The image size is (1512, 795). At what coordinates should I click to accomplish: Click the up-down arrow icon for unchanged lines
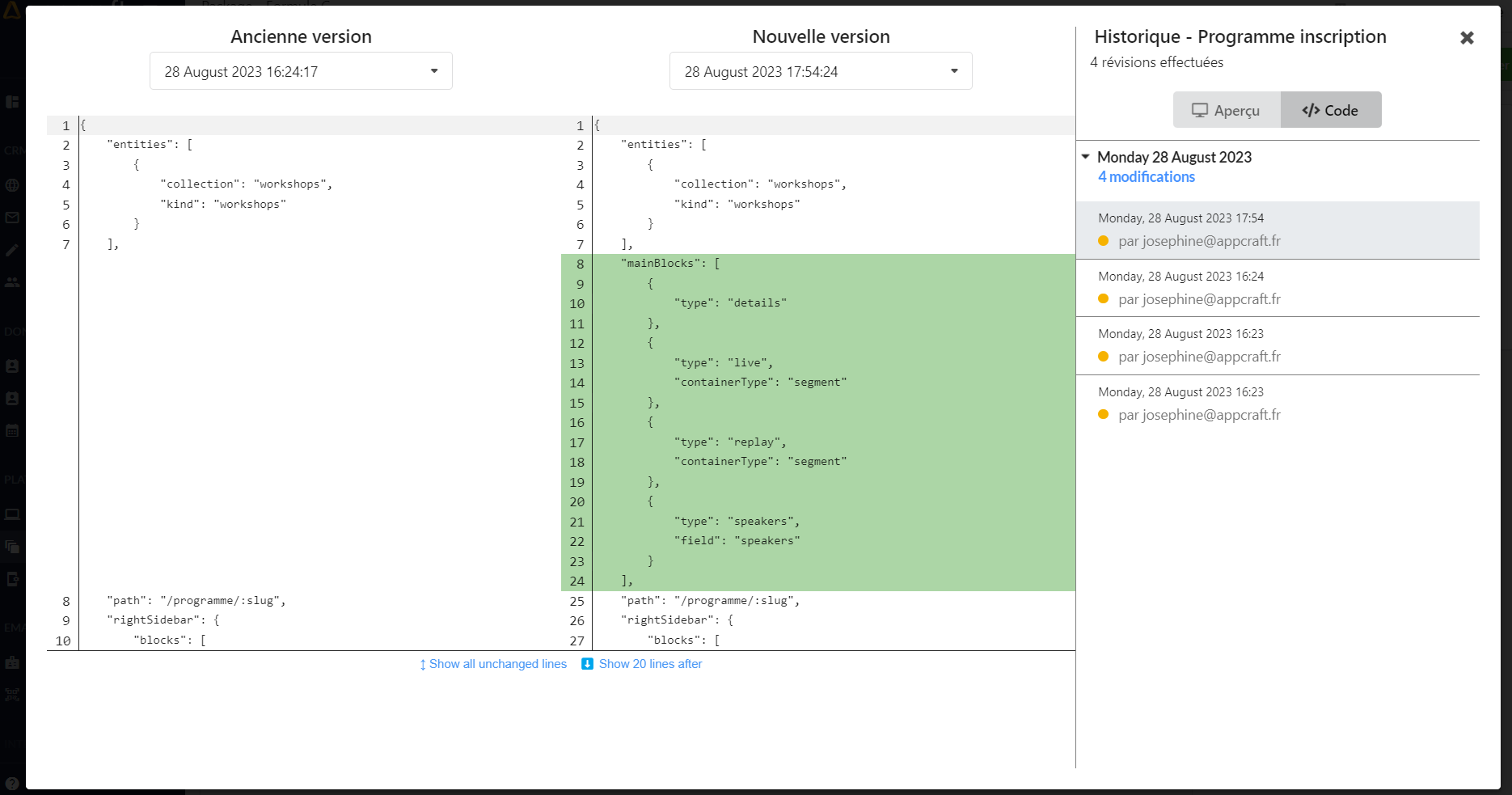(x=423, y=665)
